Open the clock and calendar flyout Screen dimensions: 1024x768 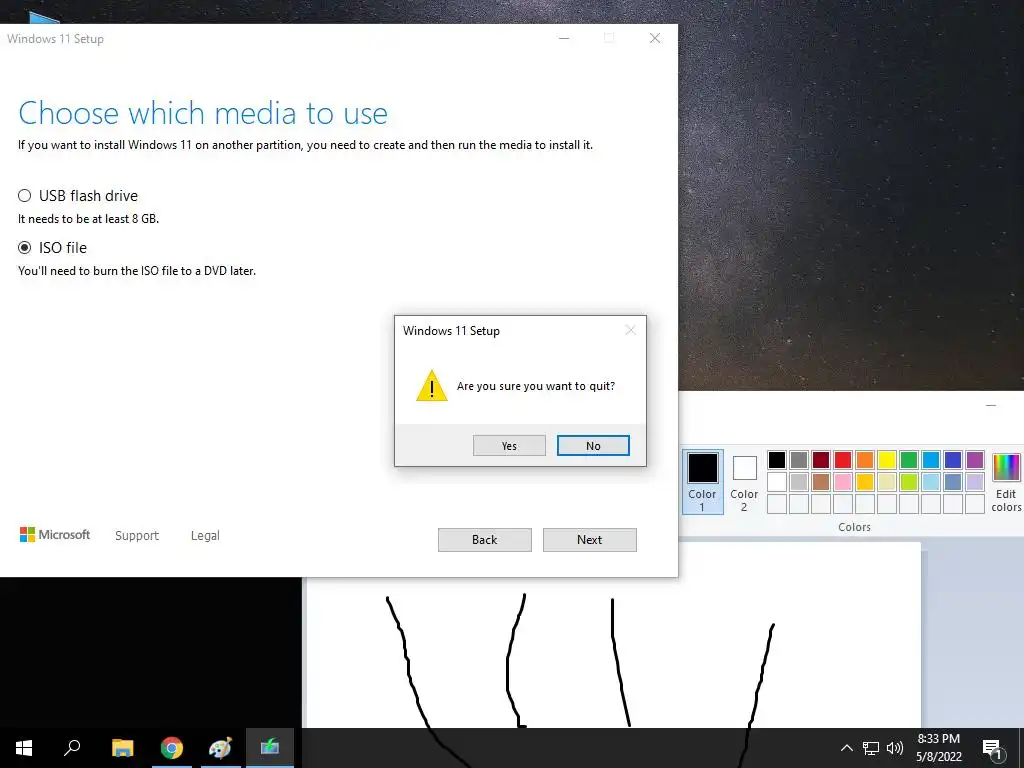point(938,748)
